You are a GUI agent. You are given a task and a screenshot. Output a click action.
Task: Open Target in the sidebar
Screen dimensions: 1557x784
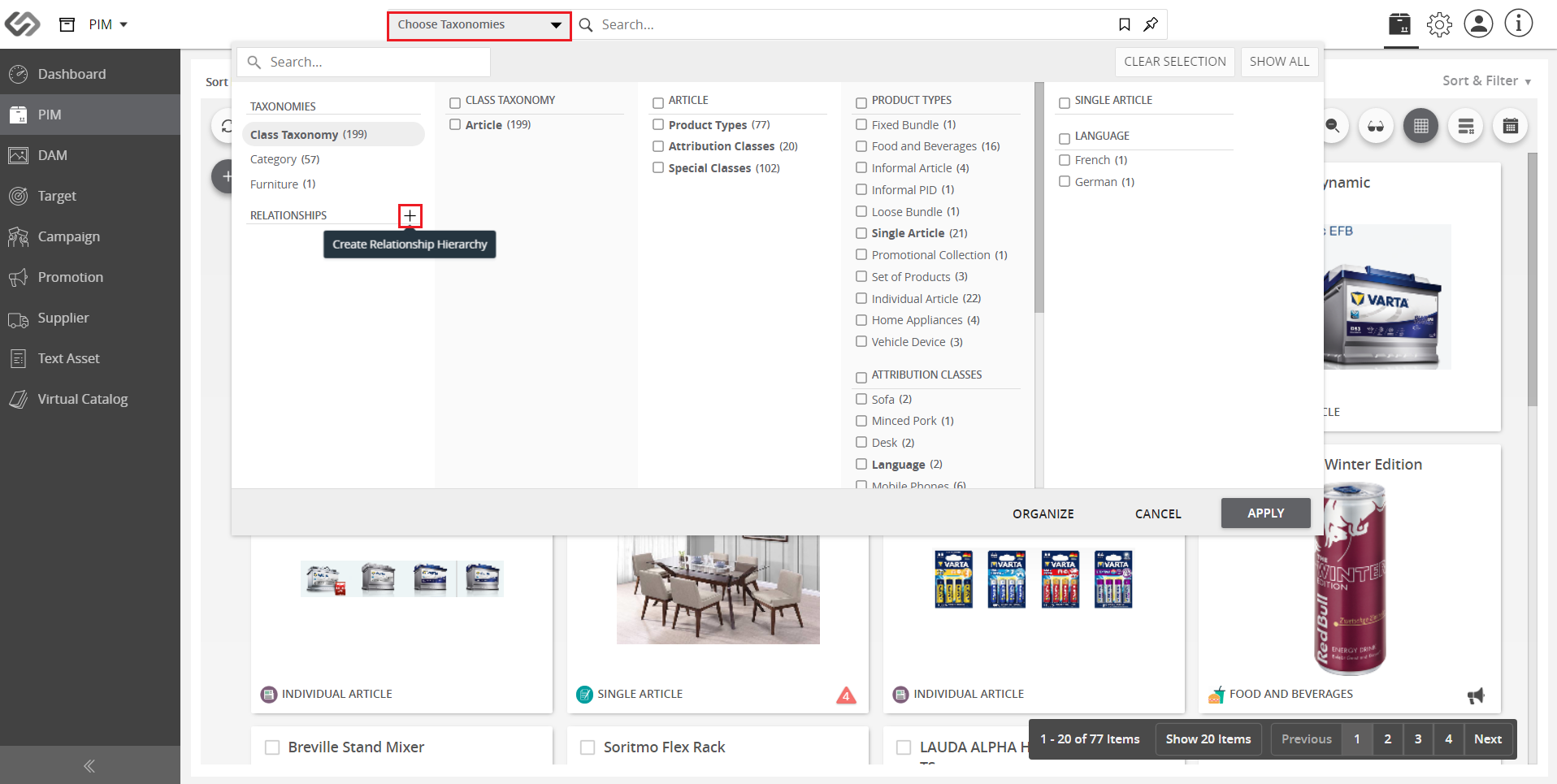90,196
